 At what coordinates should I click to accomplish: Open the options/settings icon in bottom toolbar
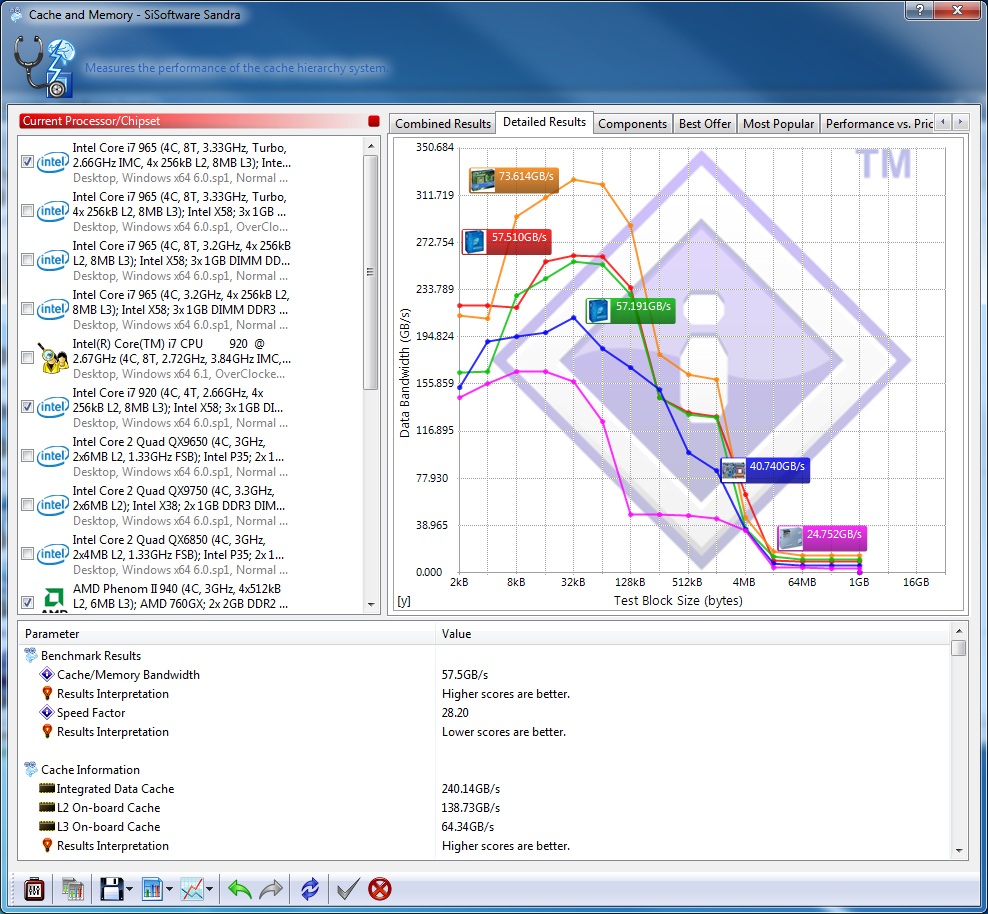[34, 889]
